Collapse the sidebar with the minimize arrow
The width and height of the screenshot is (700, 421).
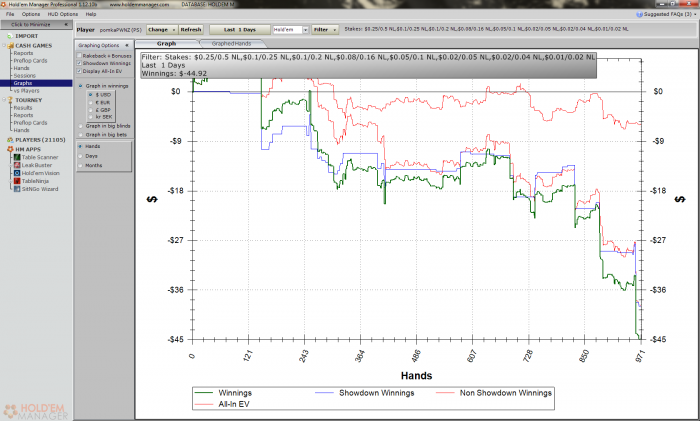66,25
